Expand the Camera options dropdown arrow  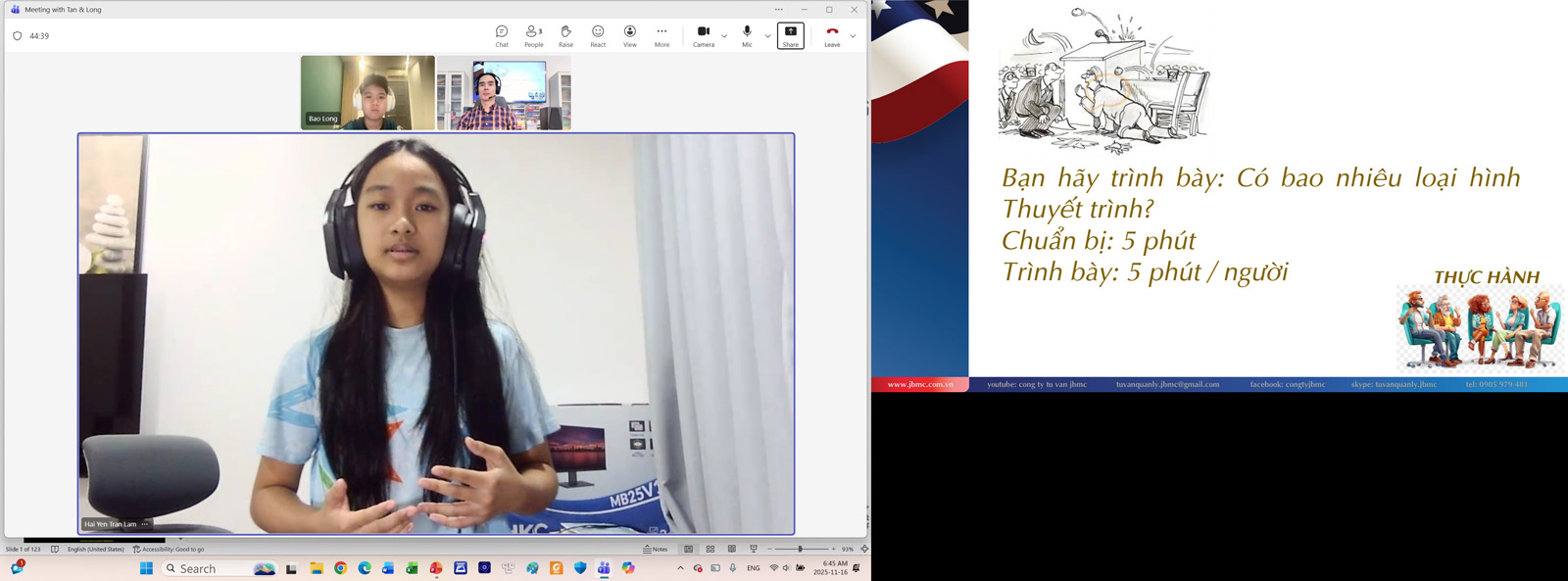pyautogui.click(x=724, y=36)
